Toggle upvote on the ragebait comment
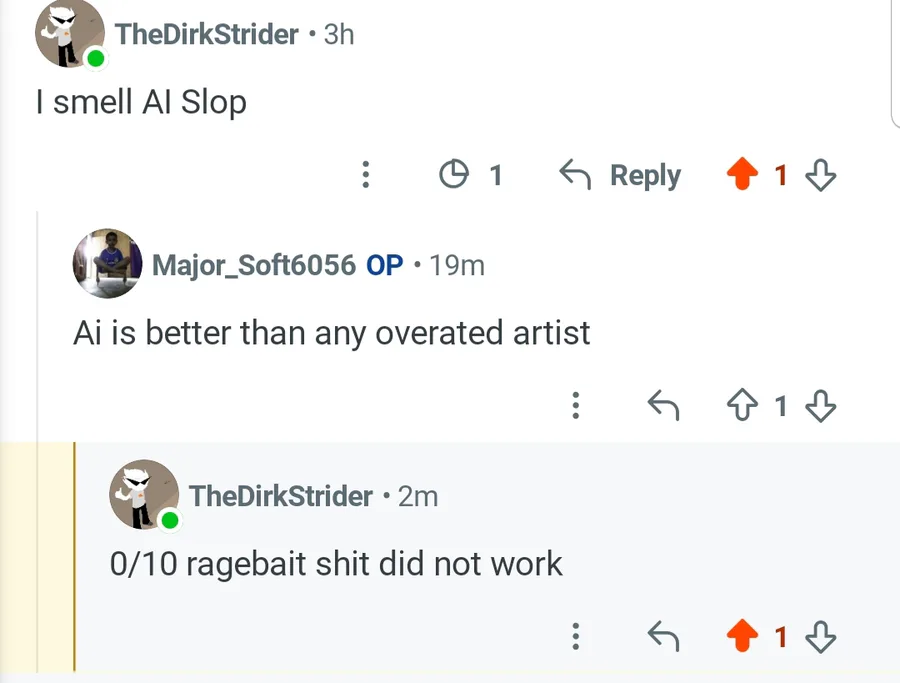The height and width of the screenshot is (683, 900). 742,636
